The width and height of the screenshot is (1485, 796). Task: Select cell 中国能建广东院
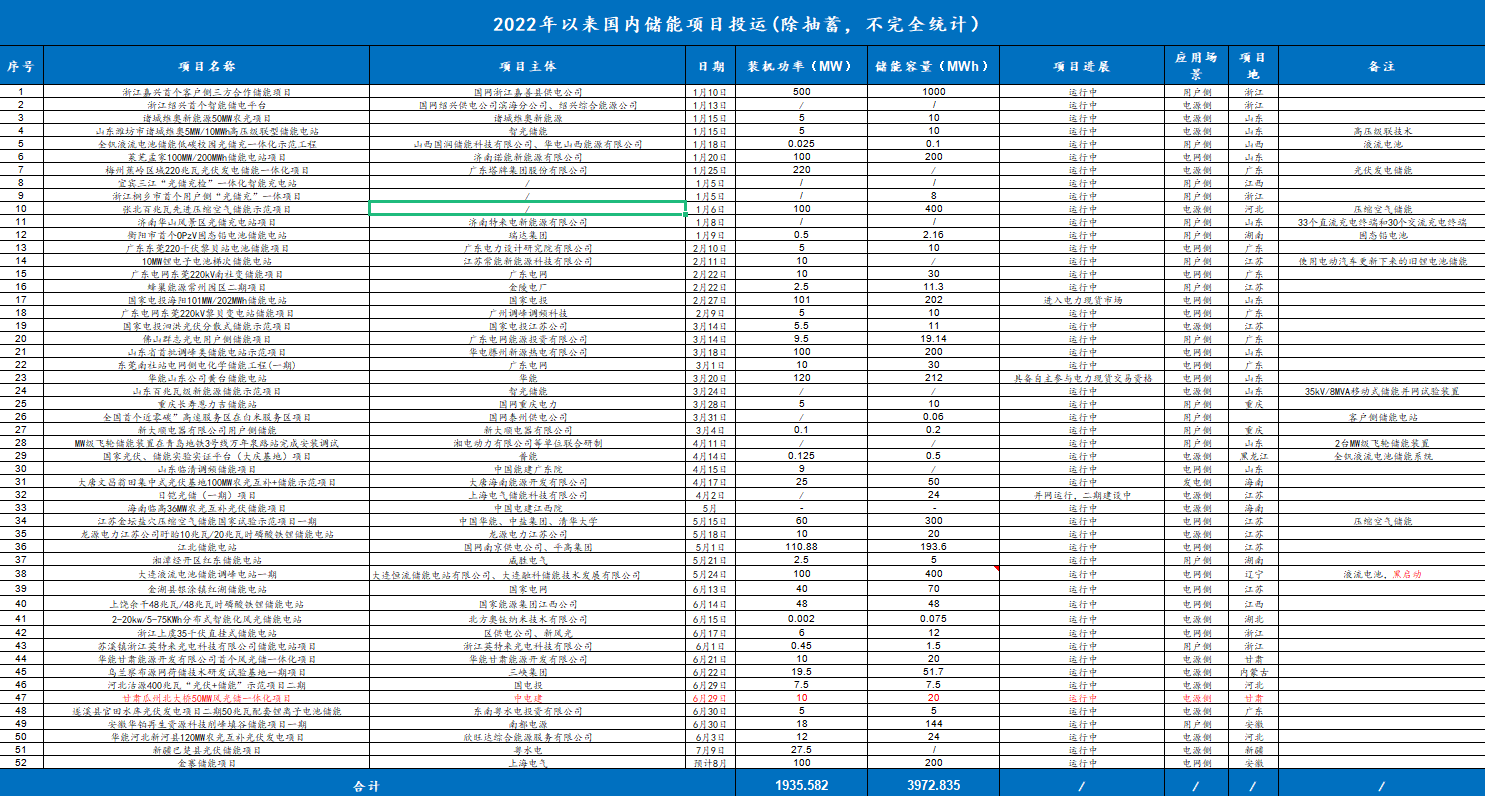pyautogui.click(x=528, y=469)
